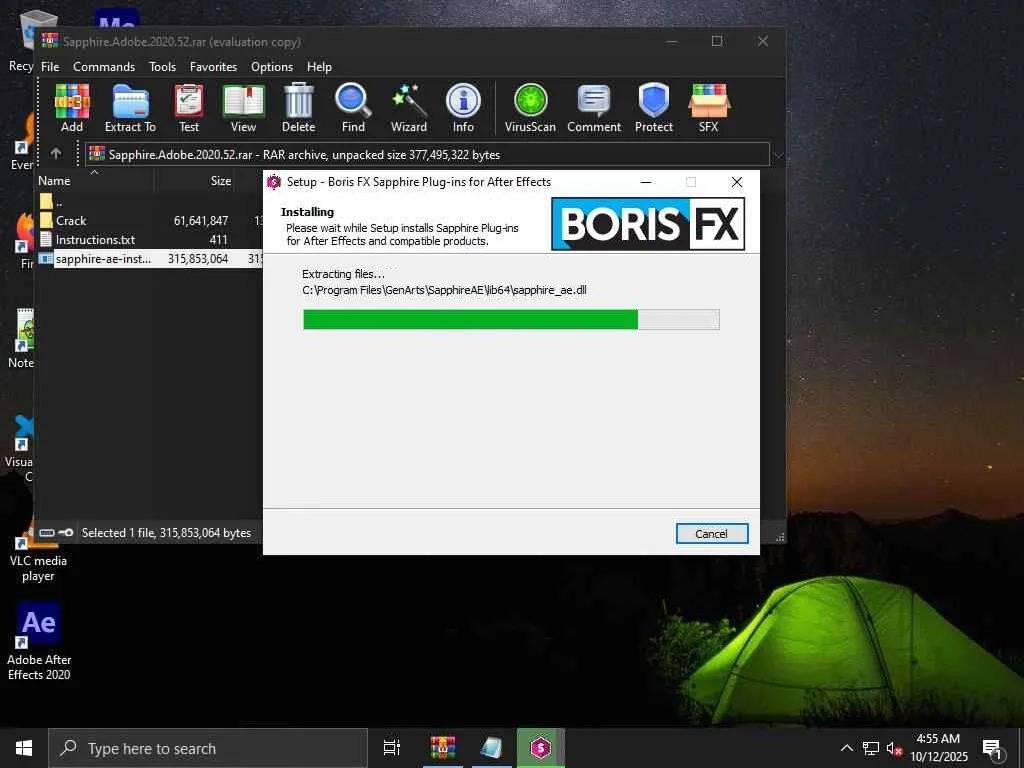Launch the Wizard tool
This screenshot has height=768, width=1024.
[x=409, y=108]
